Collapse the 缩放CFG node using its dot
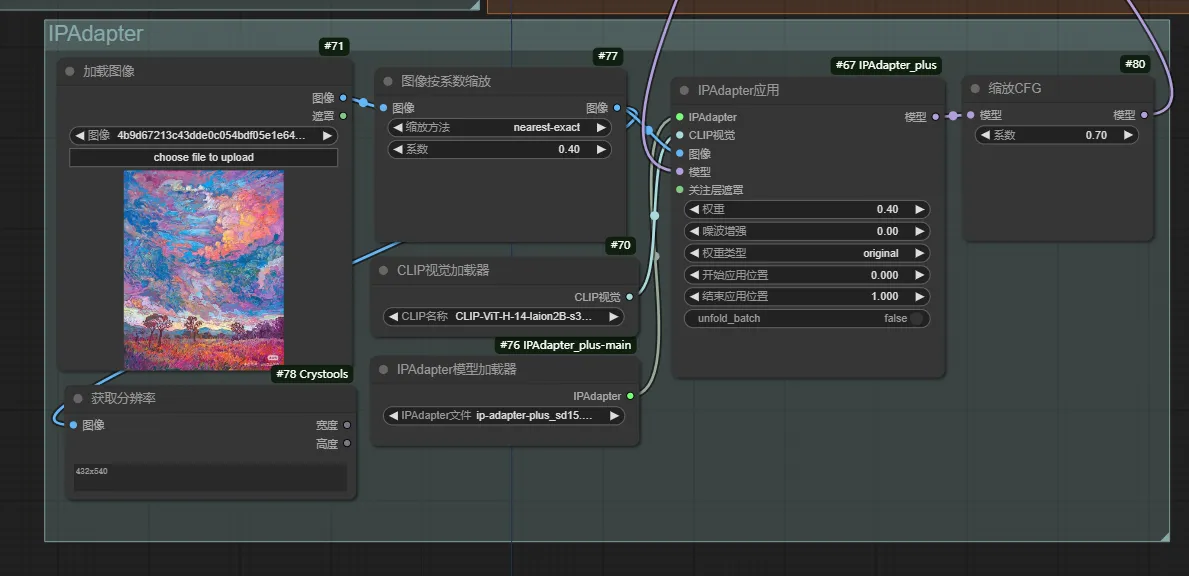Viewport: 1189px width, 576px height. pyautogui.click(x=975, y=88)
